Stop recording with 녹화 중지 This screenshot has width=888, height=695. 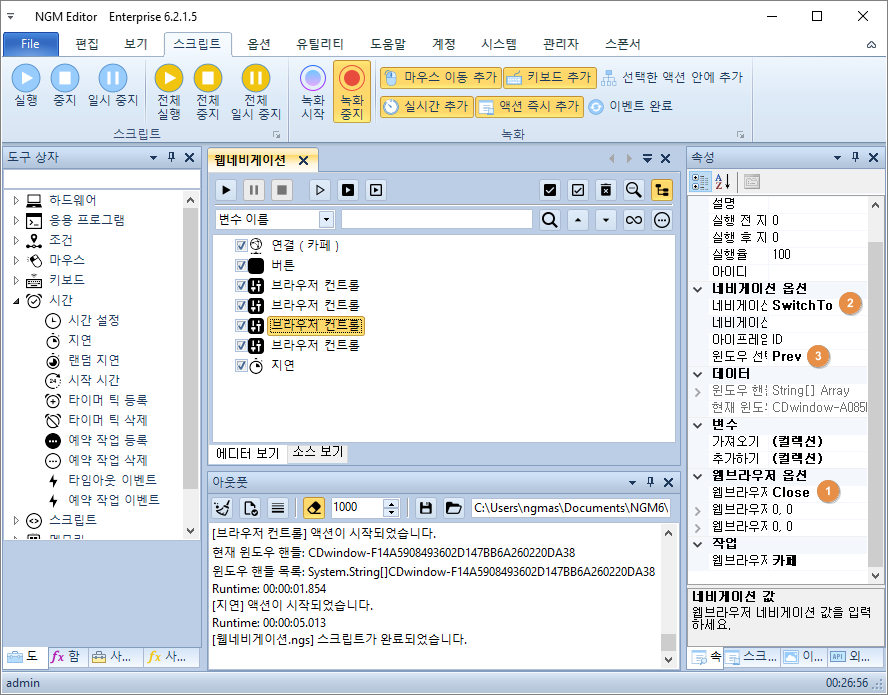352,92
